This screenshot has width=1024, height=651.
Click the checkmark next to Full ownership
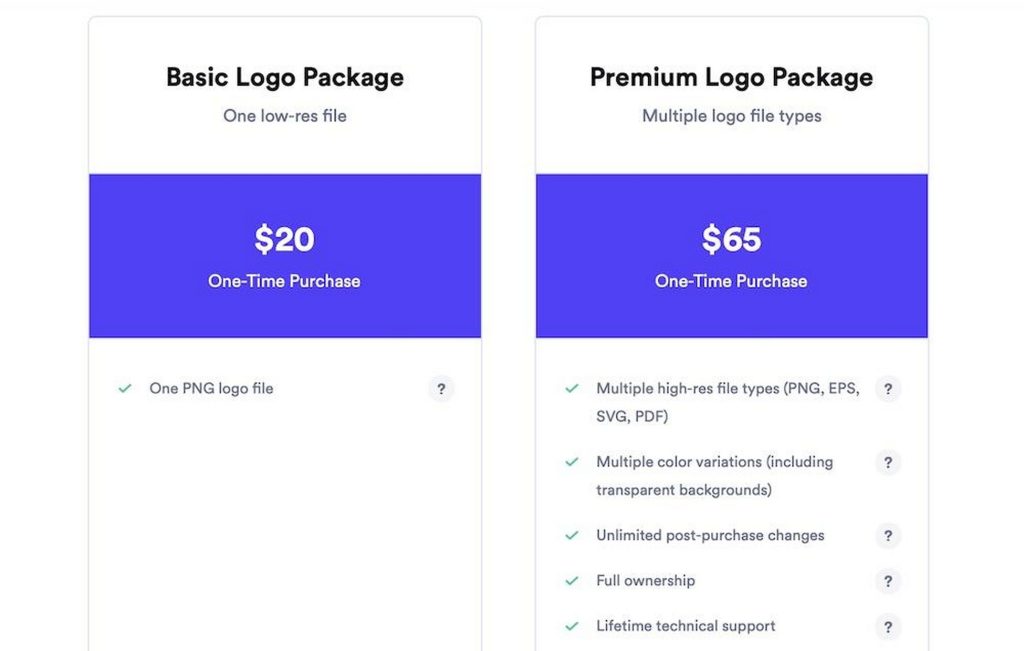tap(572, 580)
